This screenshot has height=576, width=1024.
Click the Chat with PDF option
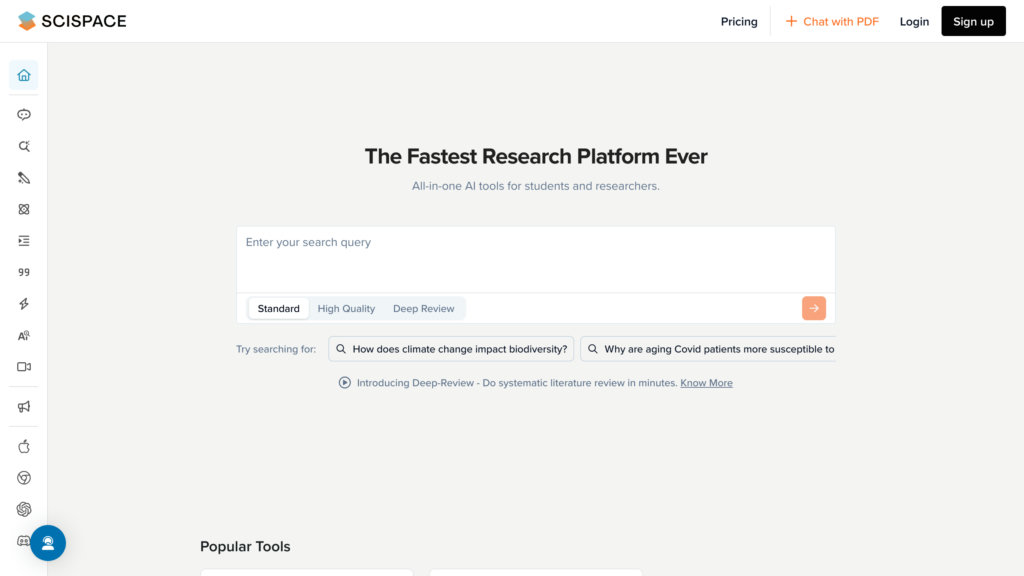click(x=831, y=22)
